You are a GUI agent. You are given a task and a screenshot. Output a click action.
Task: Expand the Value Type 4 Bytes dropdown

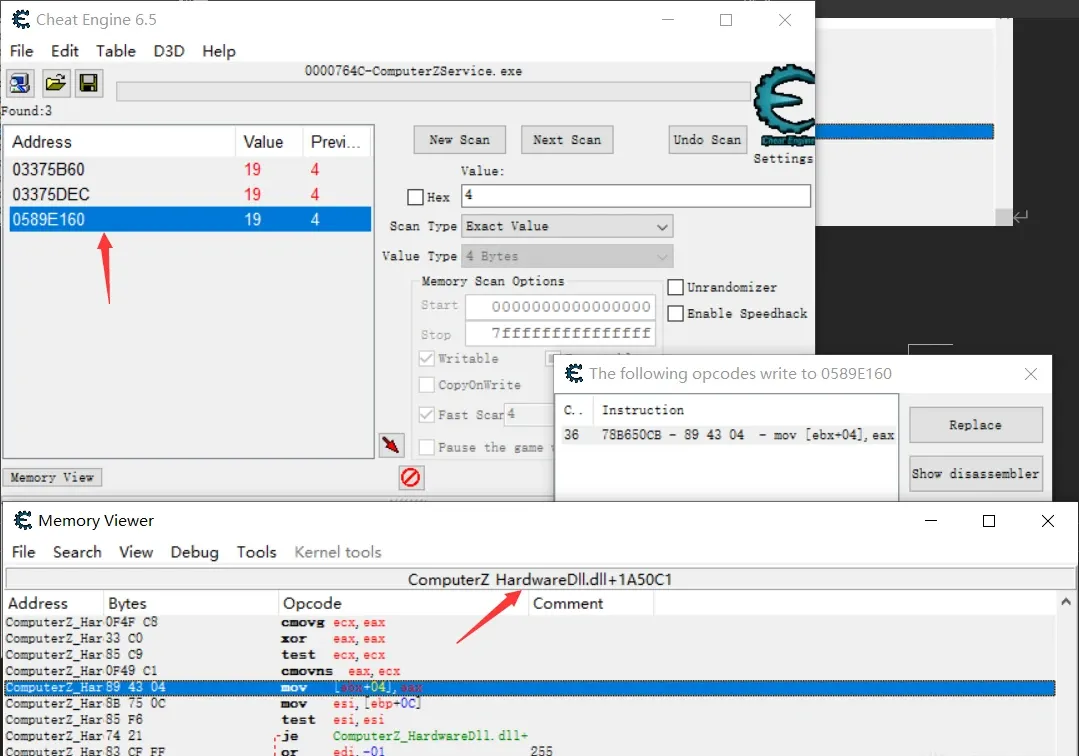[x=568, y=256]
